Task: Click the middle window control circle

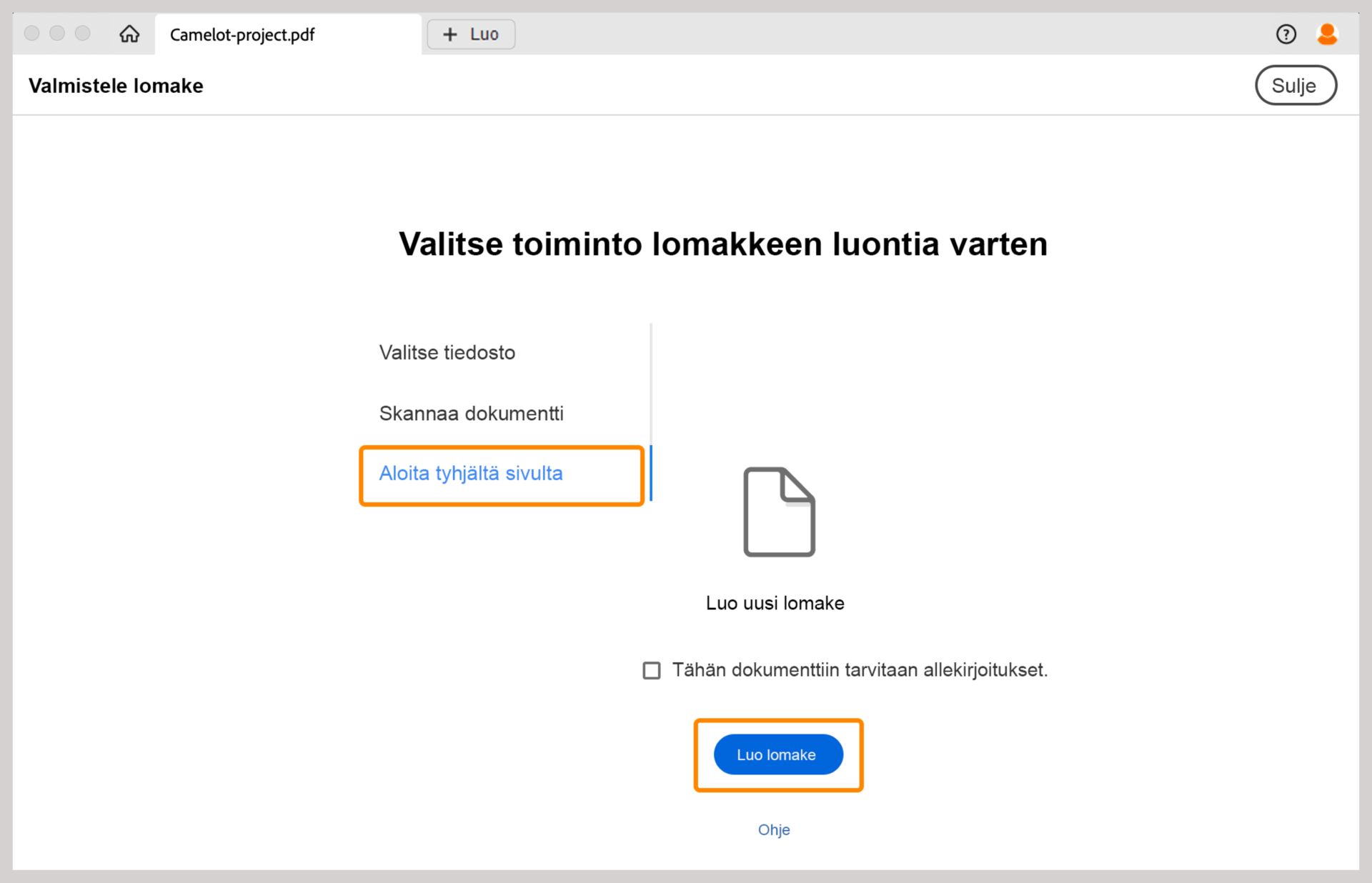Action: [57, 33]
